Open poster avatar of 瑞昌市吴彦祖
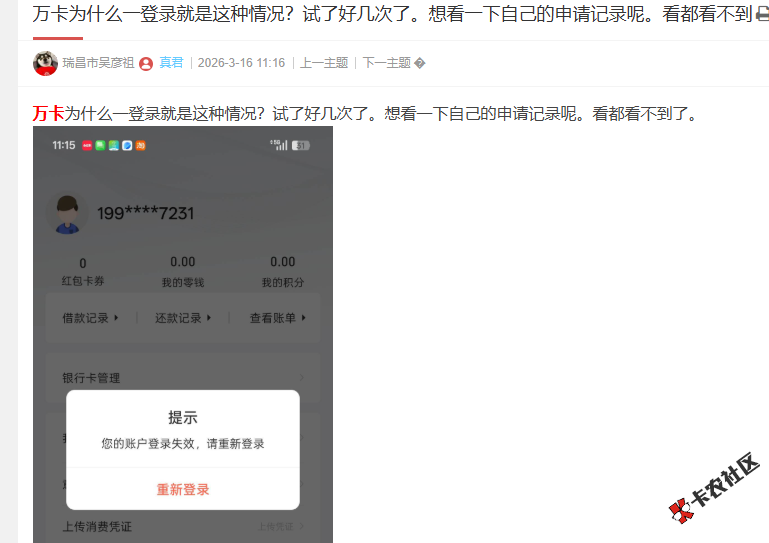The height and width of the screenshot is (543, 769). point(45,63)
